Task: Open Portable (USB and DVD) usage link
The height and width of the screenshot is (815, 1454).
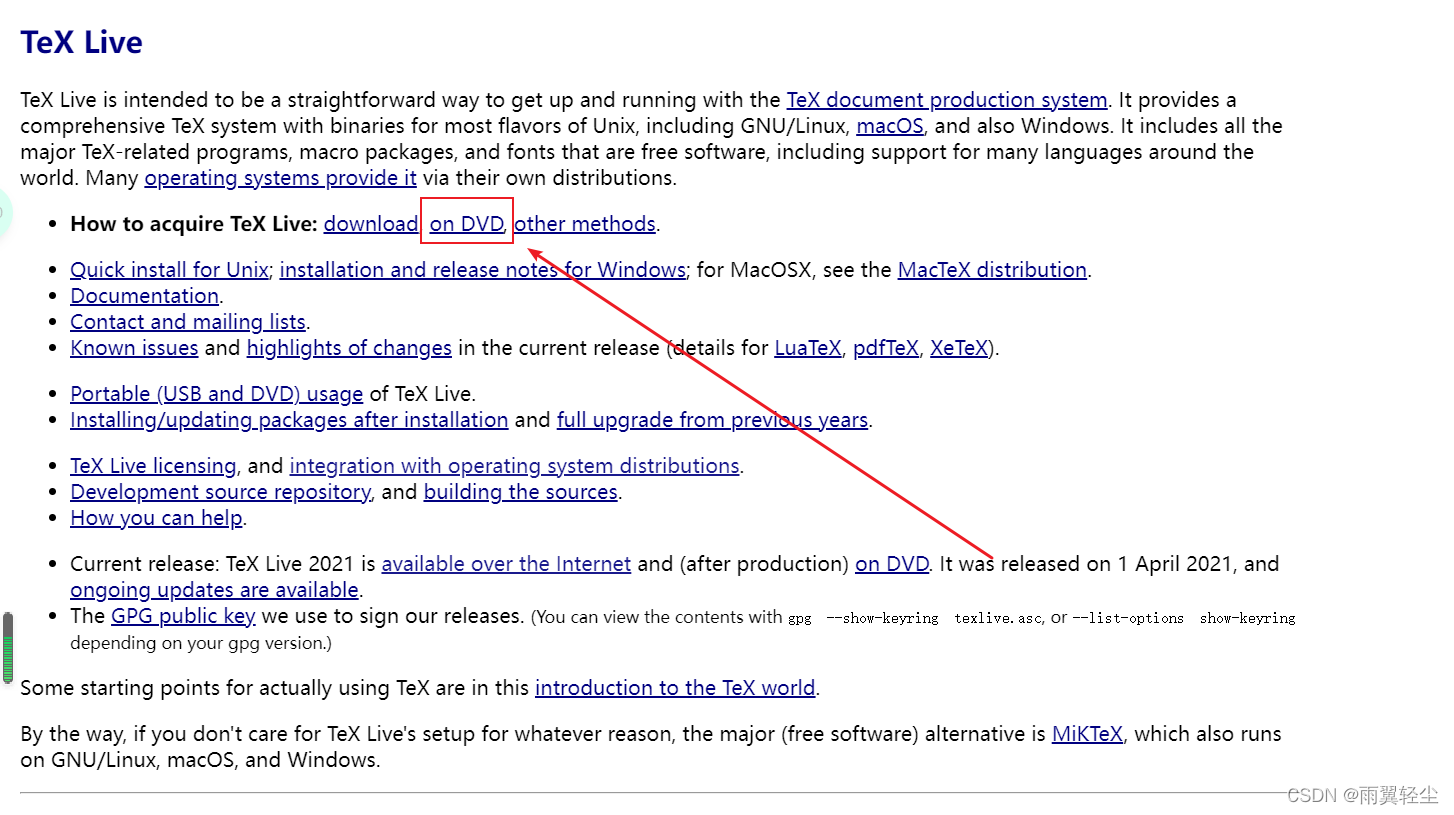Action: tap(216, 394)
